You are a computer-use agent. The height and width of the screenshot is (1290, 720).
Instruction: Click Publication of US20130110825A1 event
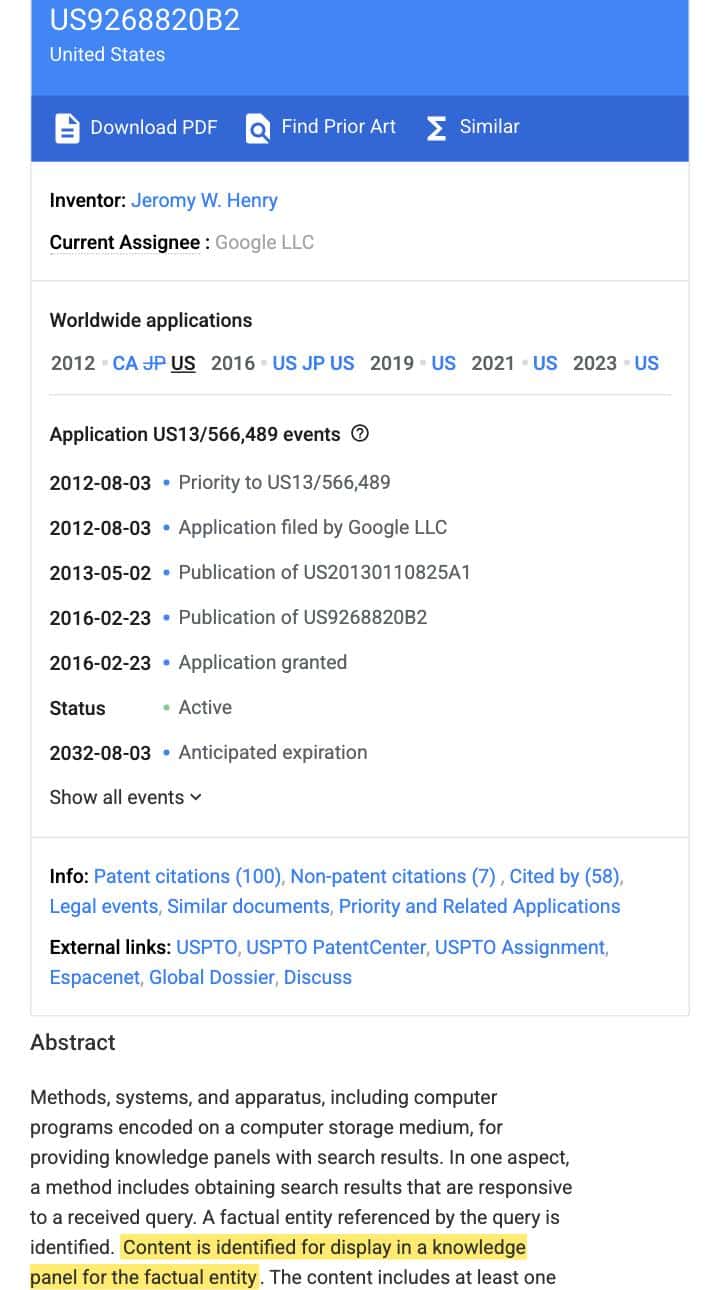pyautogui.click(x=324, y=572)
